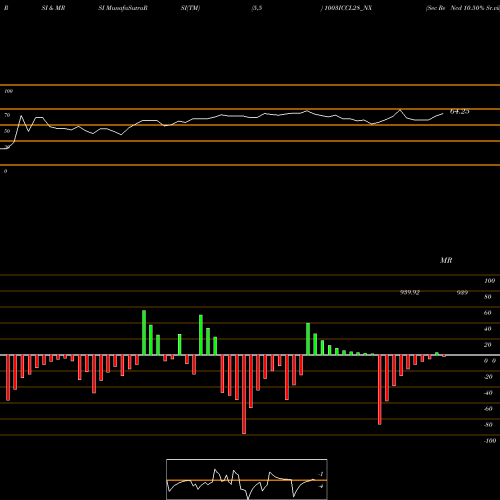500x500 pixels.
Task: Click the 939.92 value above the bars
Action: pyautogui.click(x=410, y=292)
